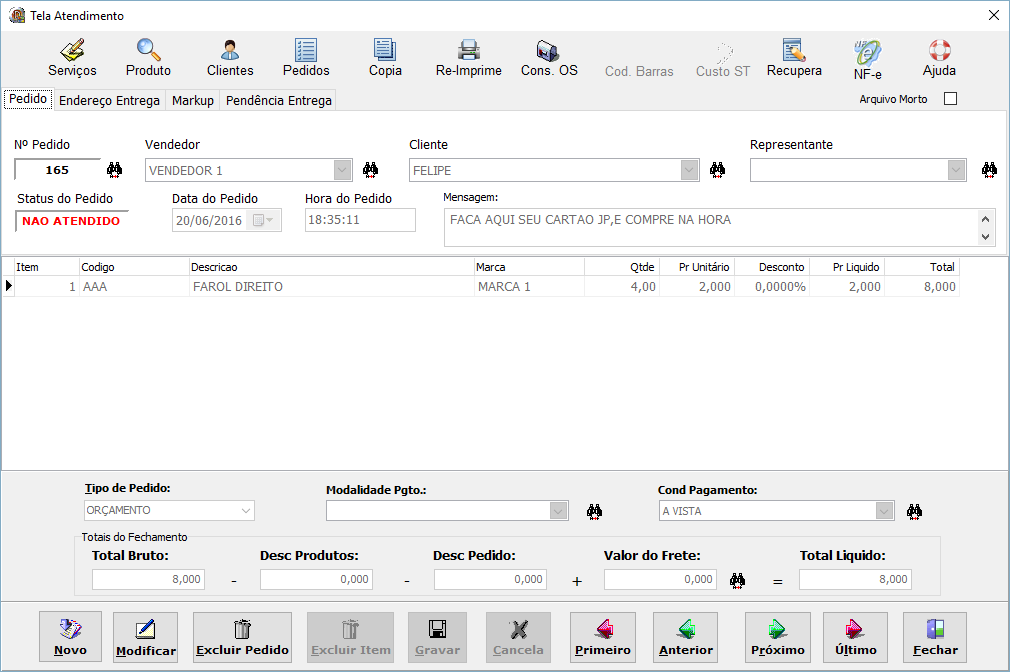Click the NAO ATENDIDO status field

point(71,221)
